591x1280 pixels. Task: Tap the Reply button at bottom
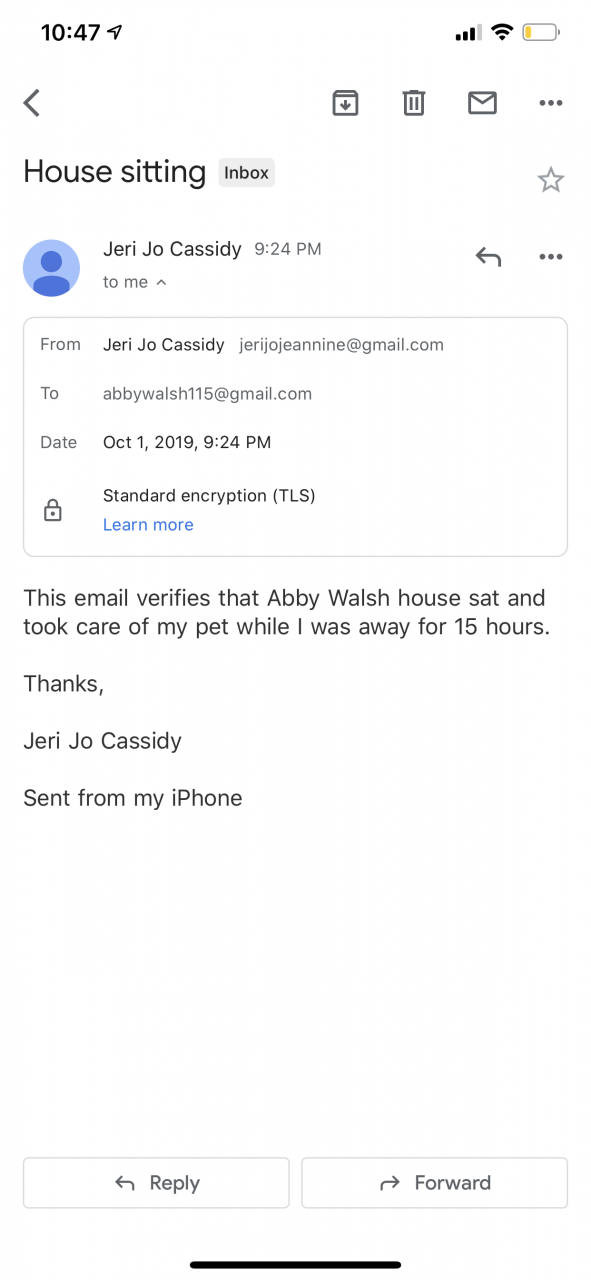(156, 1183)
